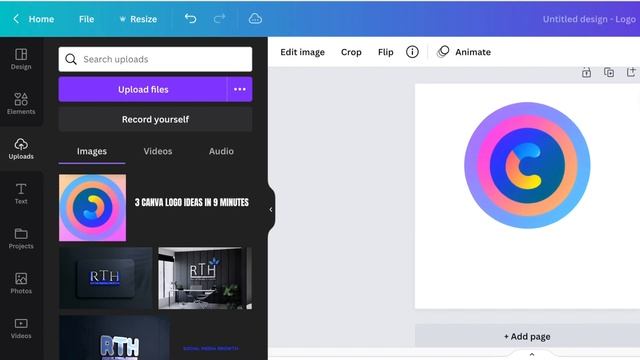
Task: Click the Animate motion icon
Action: 443,52
